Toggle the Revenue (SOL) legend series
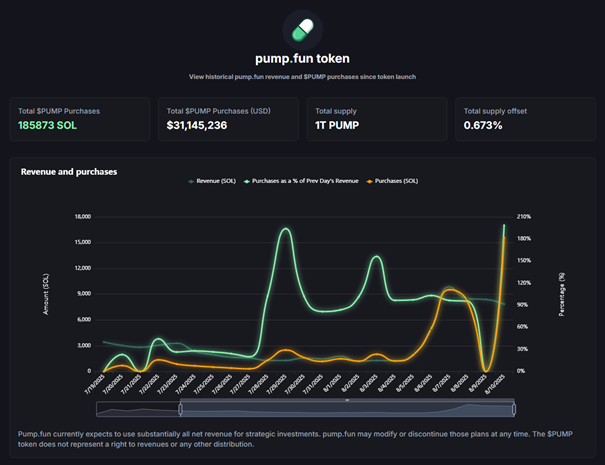Image resolution: width=605 pixels, height=465 pixels. pyautogui.click(x=212, y=181)
